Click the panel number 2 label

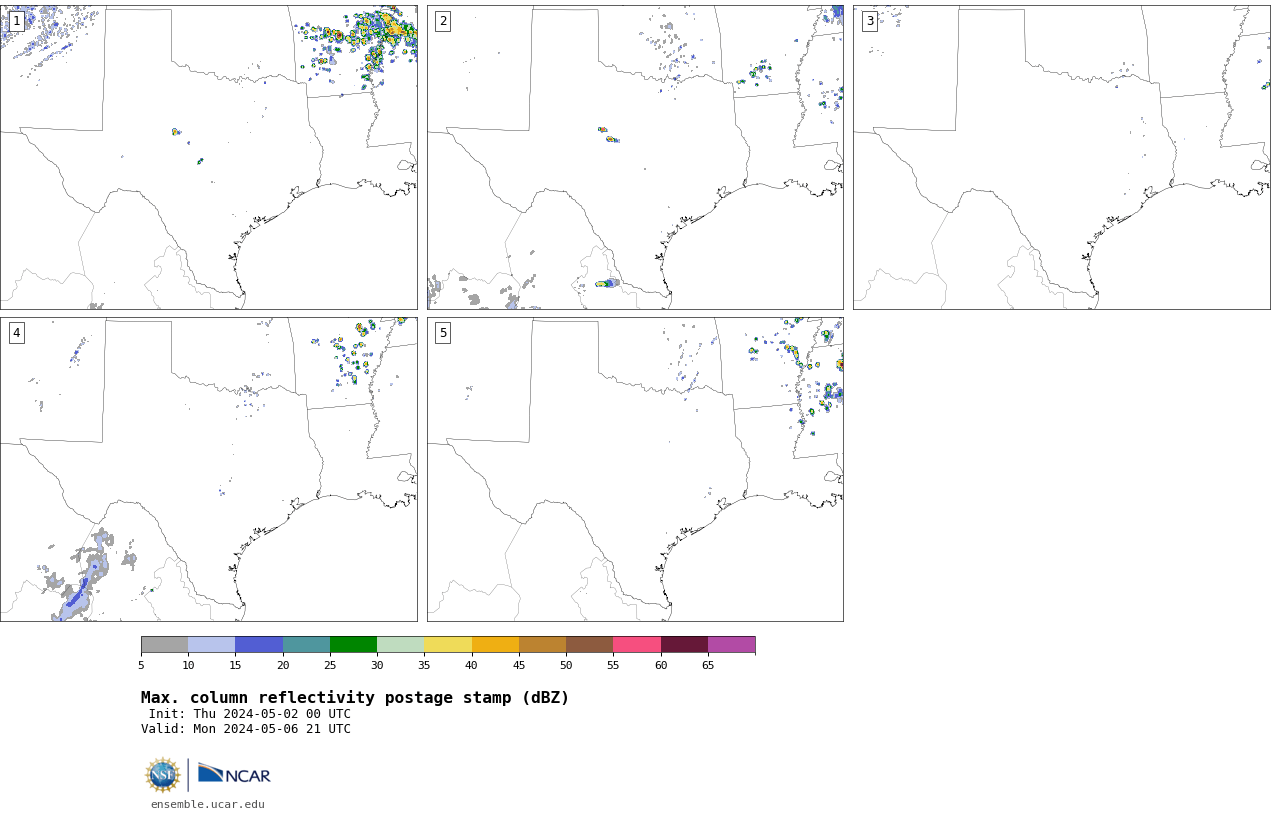pos(443,21)
